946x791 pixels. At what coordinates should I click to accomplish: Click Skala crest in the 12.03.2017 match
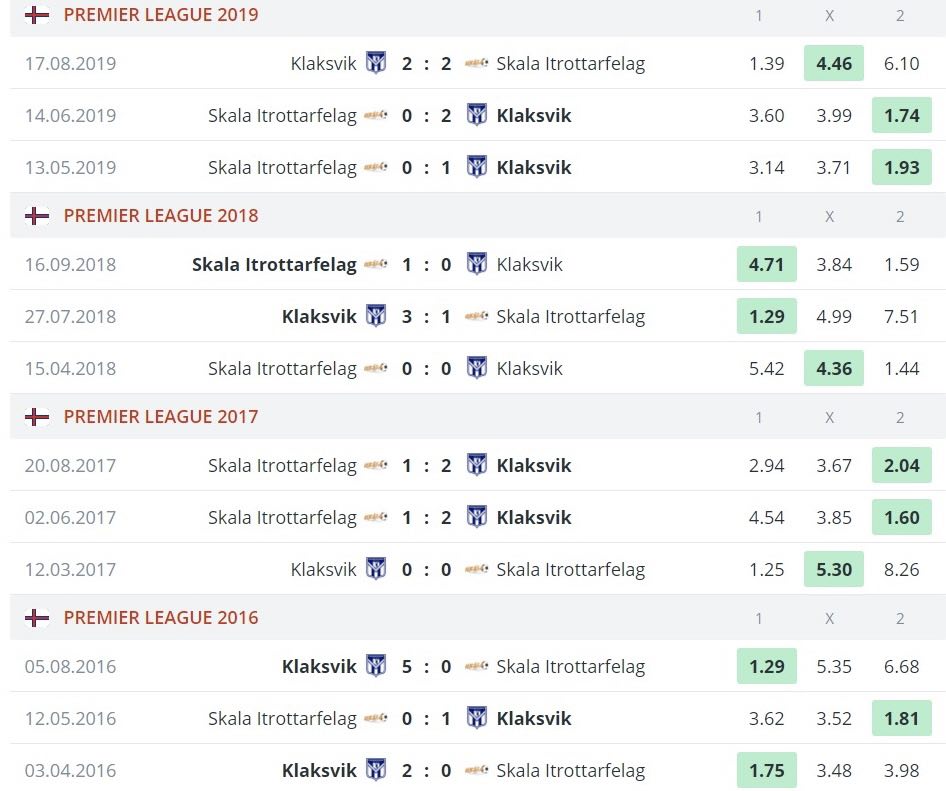(x=477, y=570)
